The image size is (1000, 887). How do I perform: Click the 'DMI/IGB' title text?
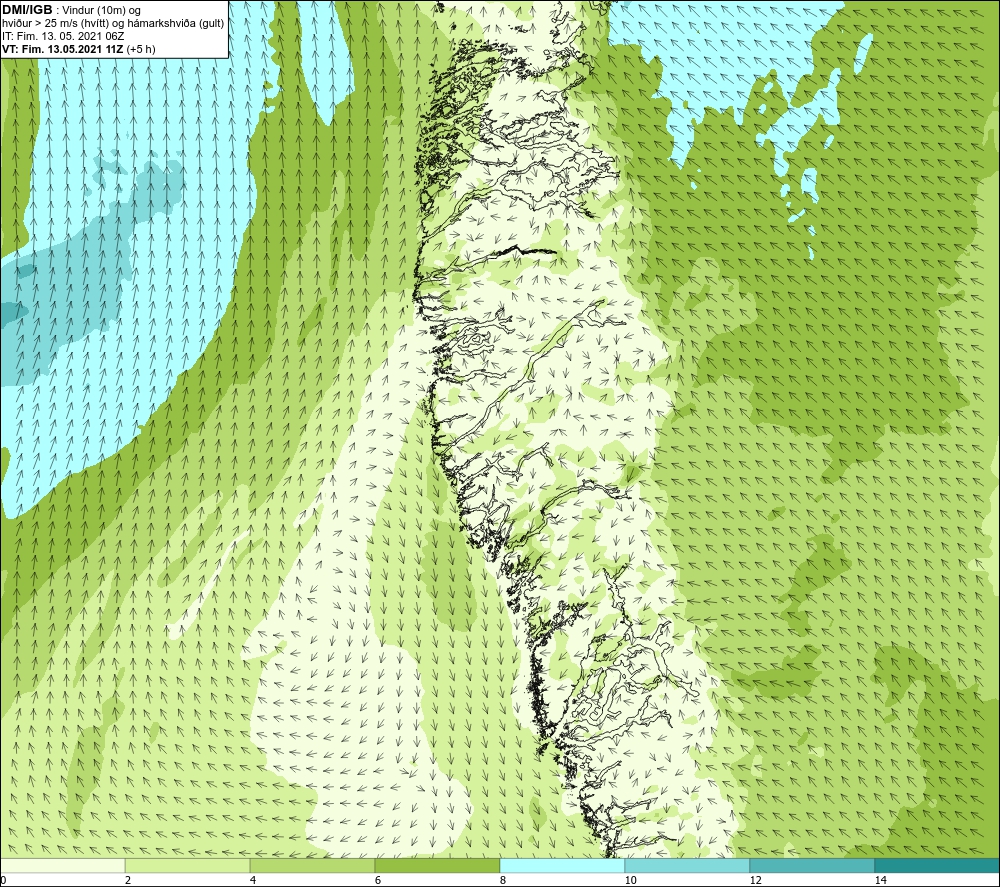pyautogui.click(x=27, y=10)
